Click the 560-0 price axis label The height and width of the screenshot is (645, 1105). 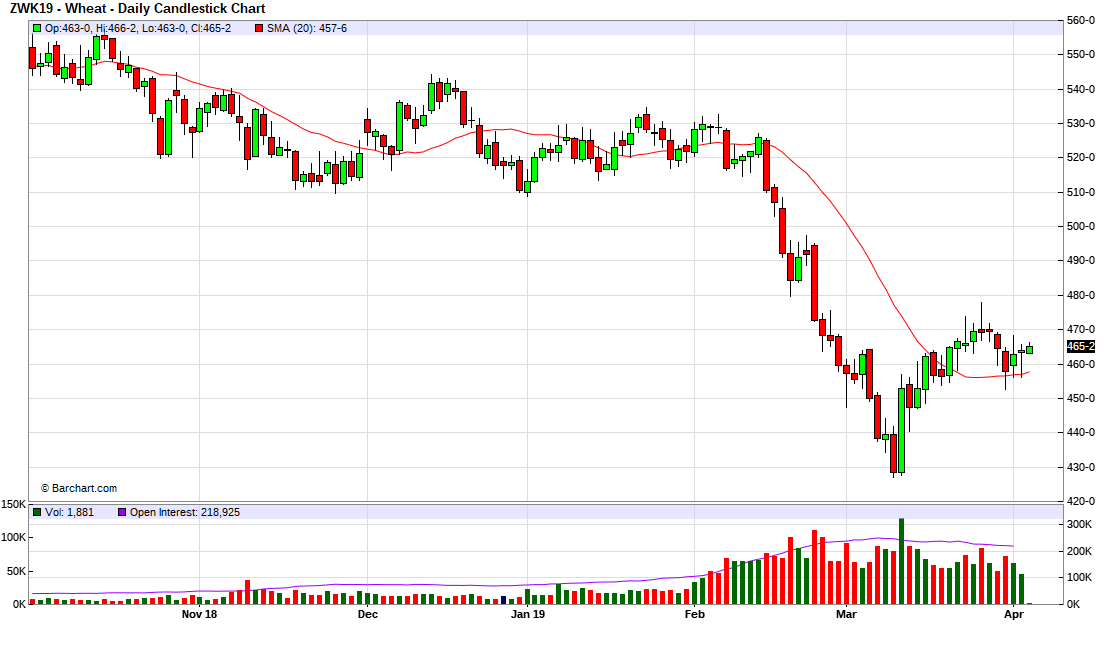click(x=1080, y=20)
